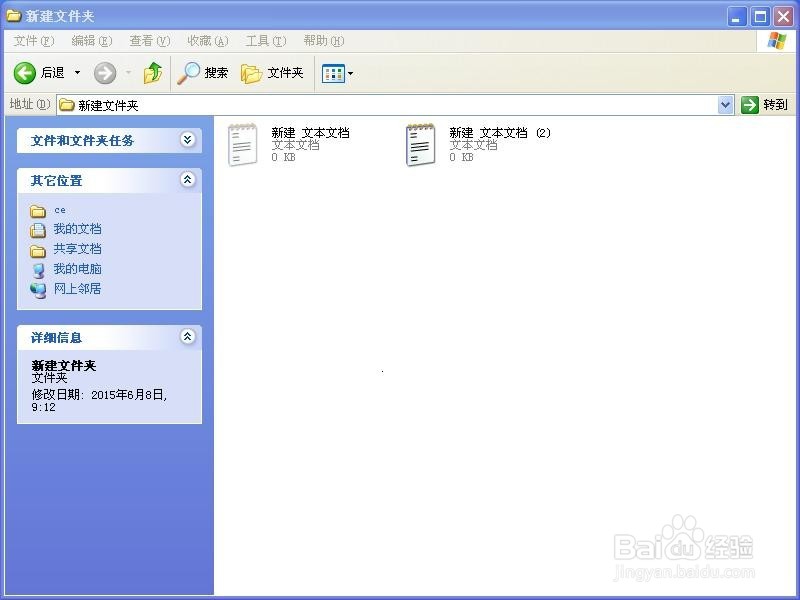
Task: Select the 新建 文本文档 (2) notepad icon
Action: click(420, 145)
